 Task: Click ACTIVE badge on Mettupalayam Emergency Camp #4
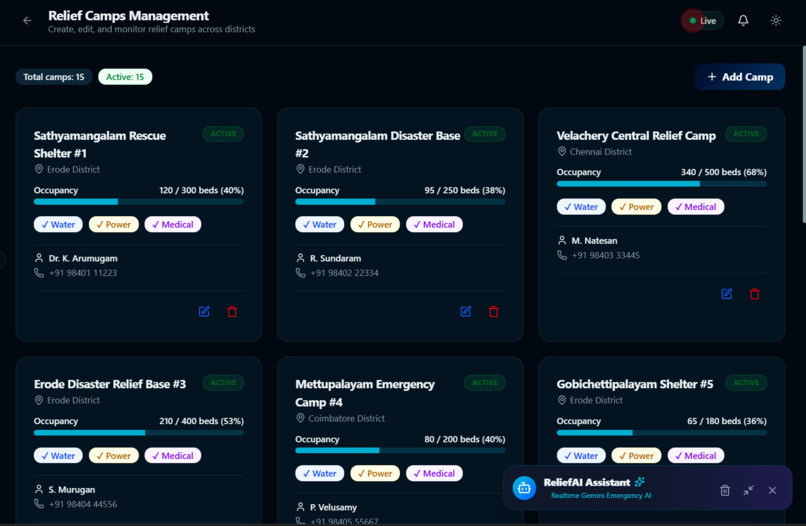tap(485, 383)
